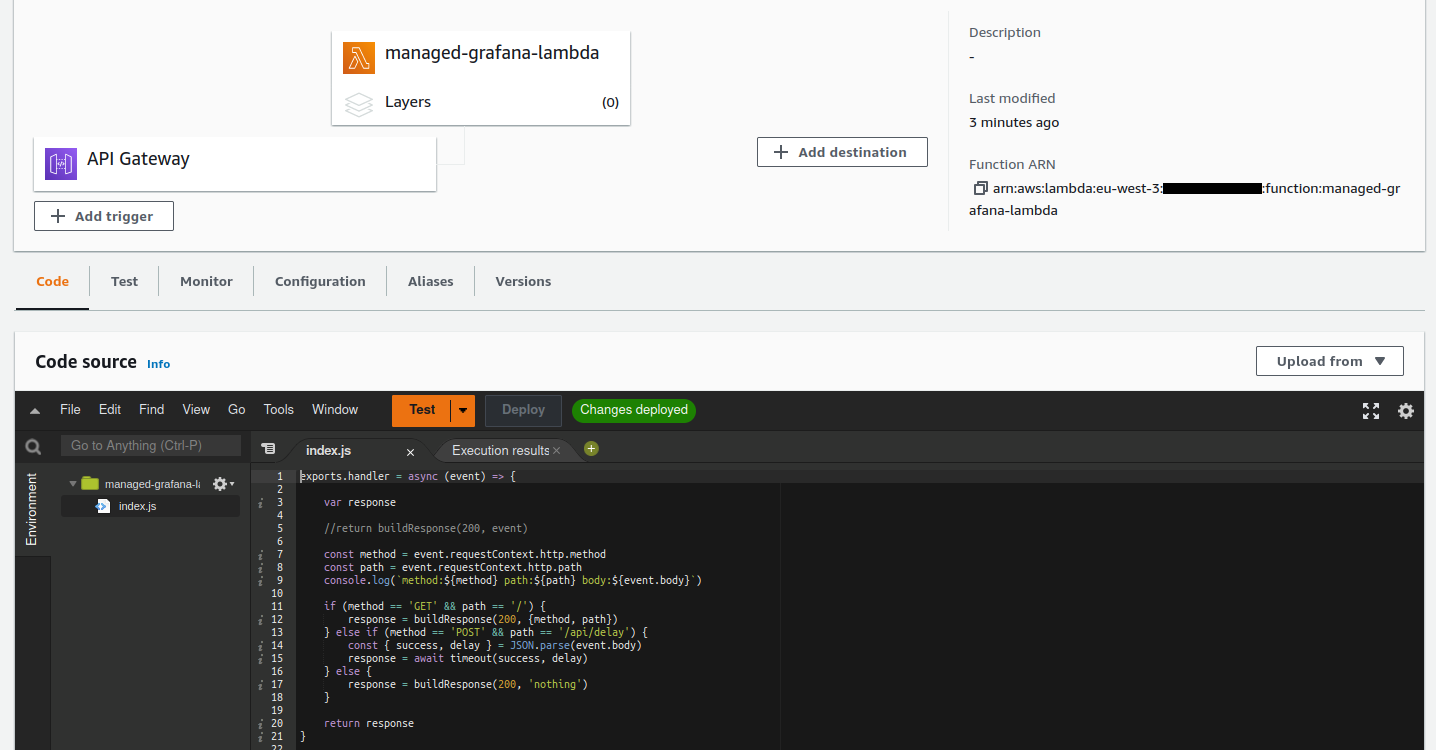Viewport: 1436px width, 750px height.
Task: Click the managed-grafana-la folder icon
Action: click(90, 484)
